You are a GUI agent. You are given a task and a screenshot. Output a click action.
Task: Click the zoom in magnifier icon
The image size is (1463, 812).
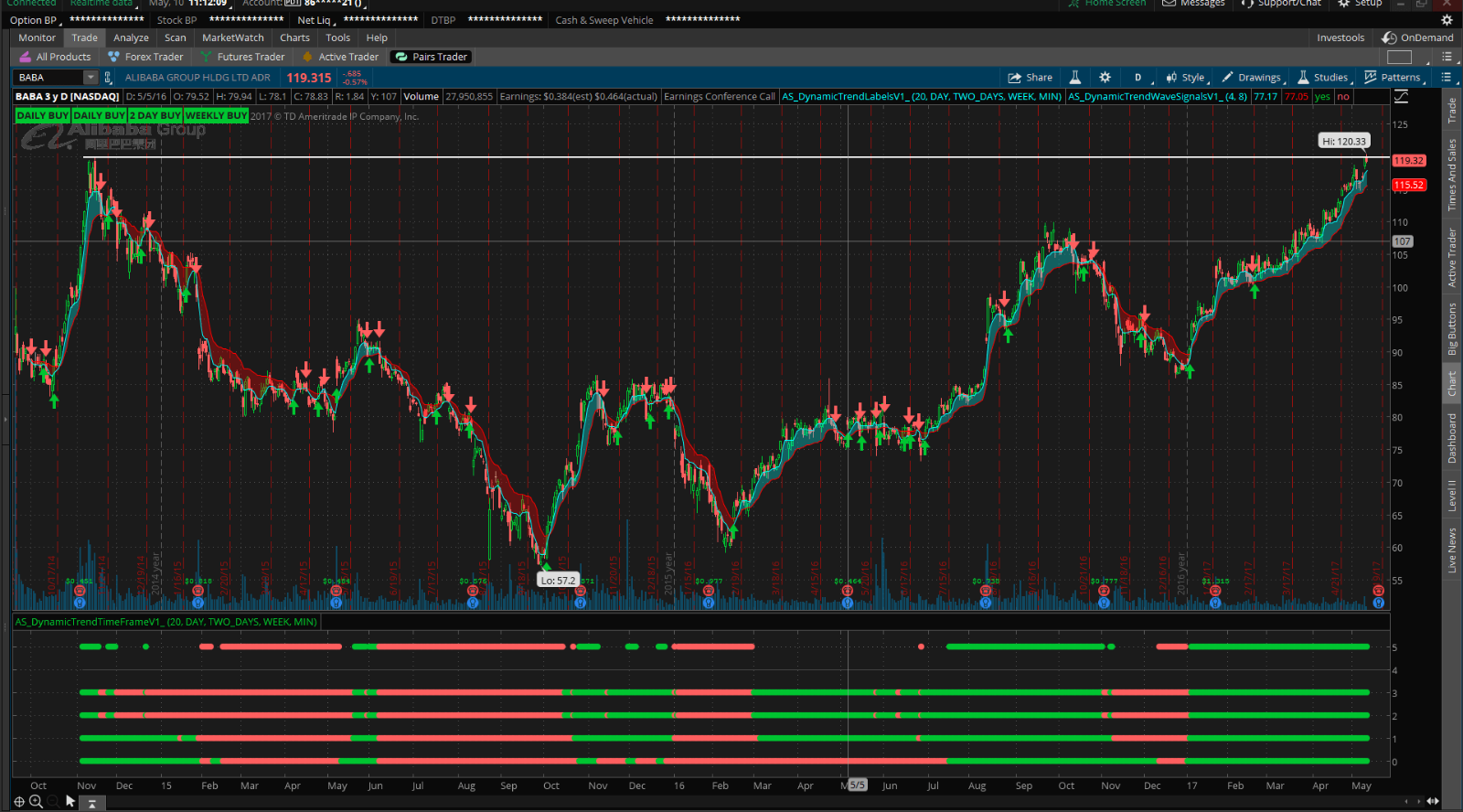coord(36,802)
